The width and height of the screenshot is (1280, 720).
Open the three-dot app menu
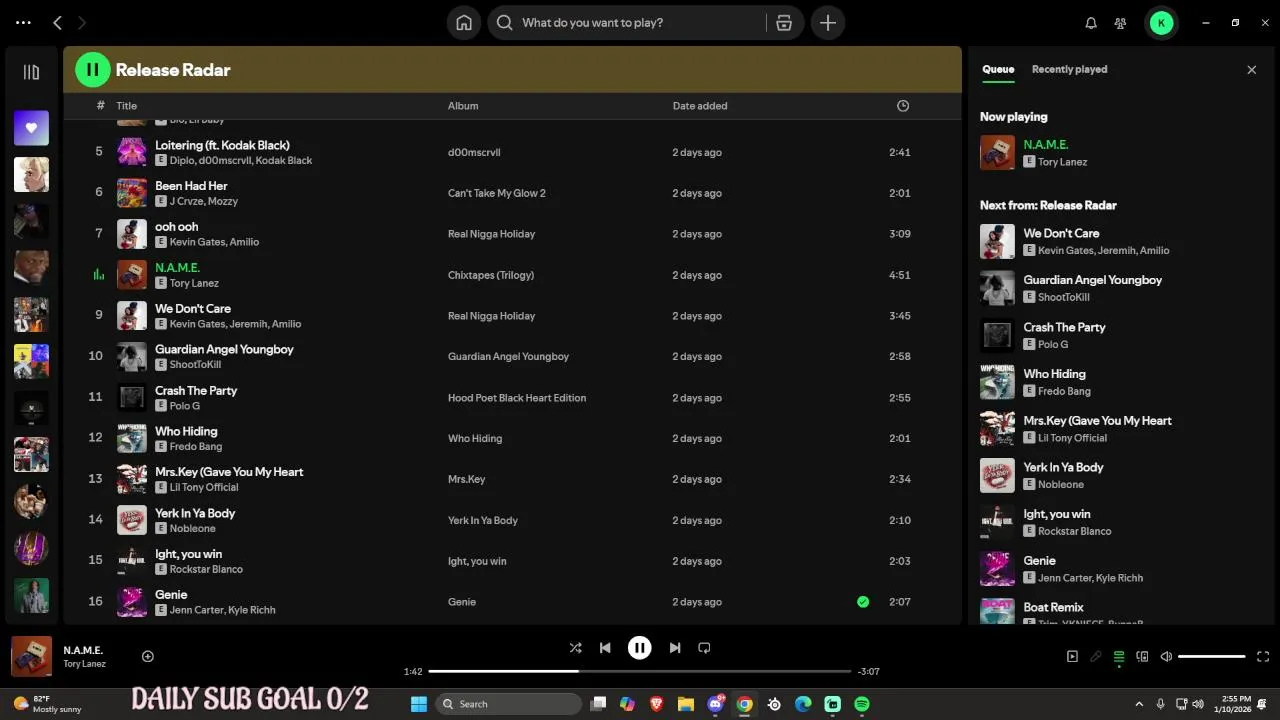23,23
